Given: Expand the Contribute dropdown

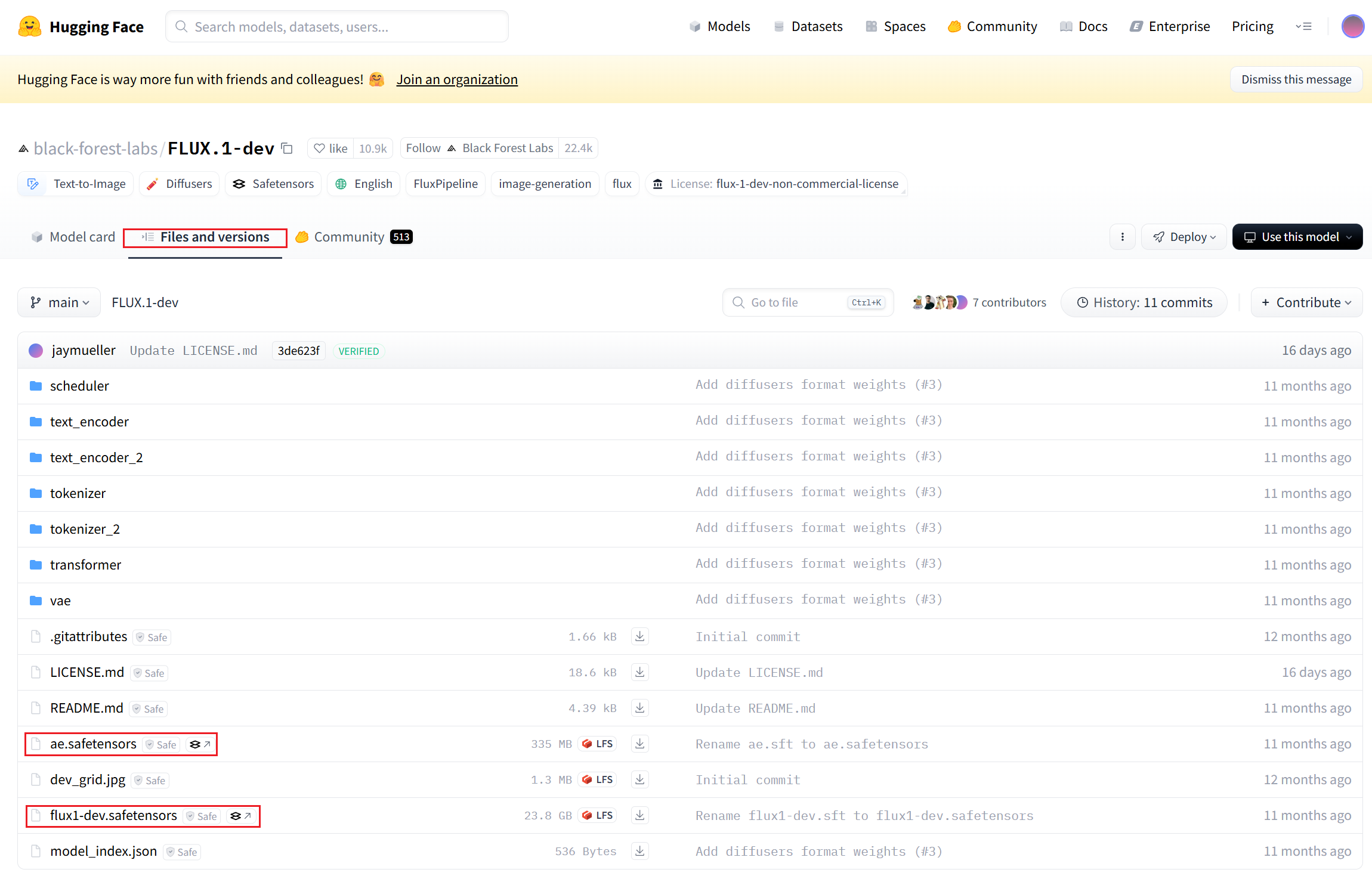Looking at the screenshot, I should click(1306, 302).
